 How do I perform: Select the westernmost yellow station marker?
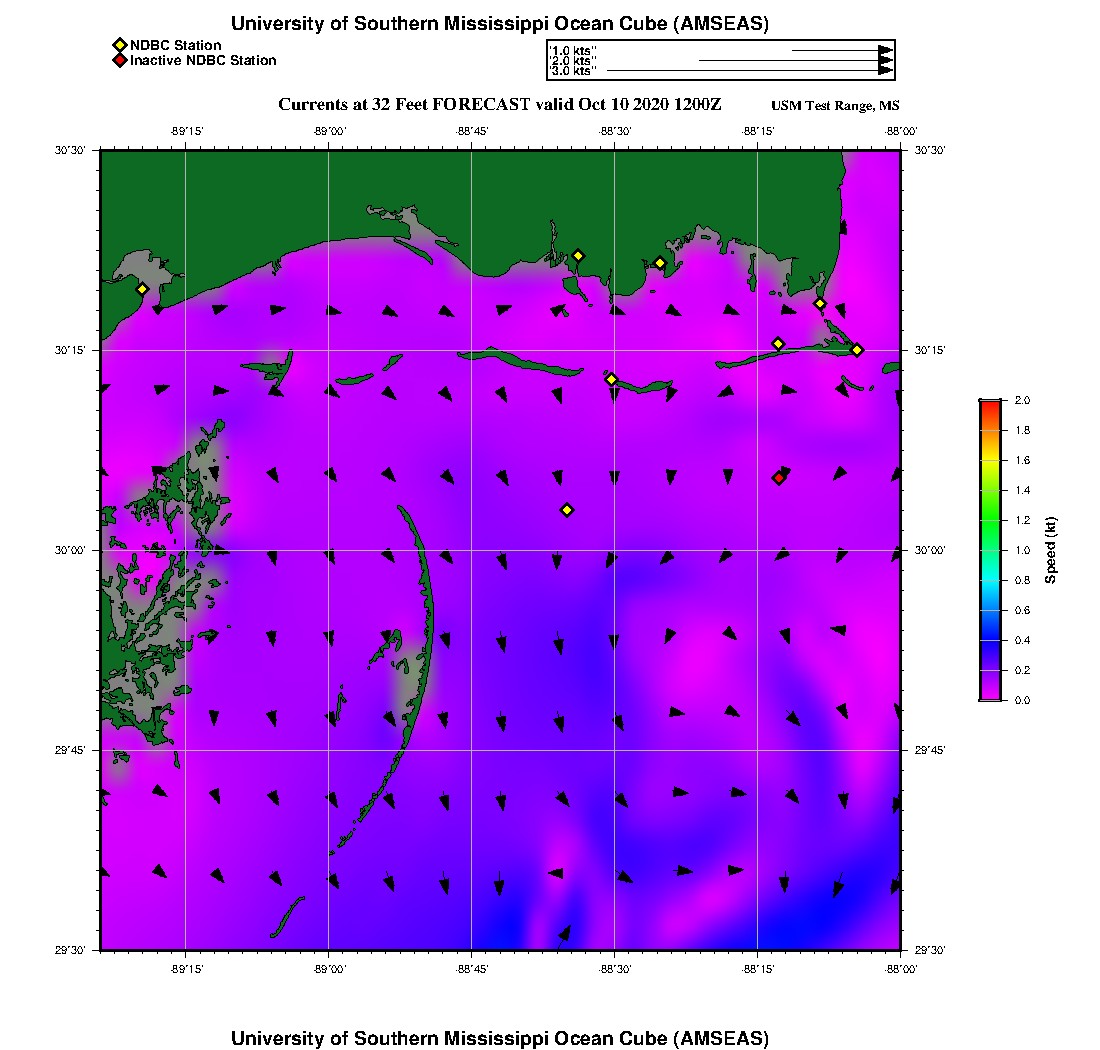click(x=142, y=289)
